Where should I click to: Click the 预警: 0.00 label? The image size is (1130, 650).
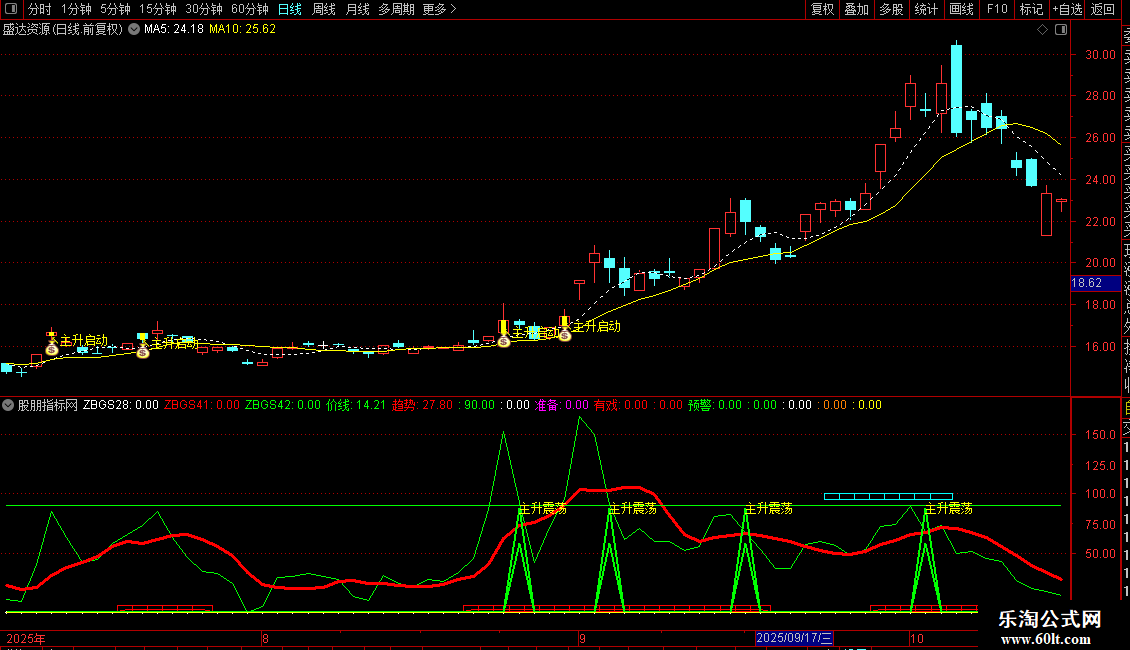715,405
